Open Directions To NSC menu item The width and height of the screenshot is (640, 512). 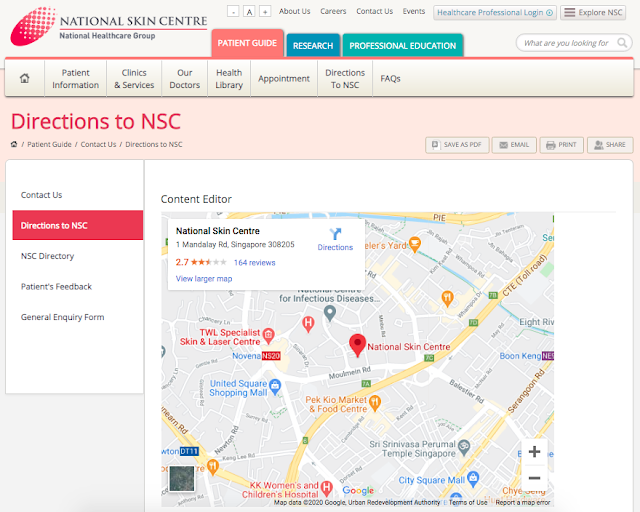tap(345, 78)
